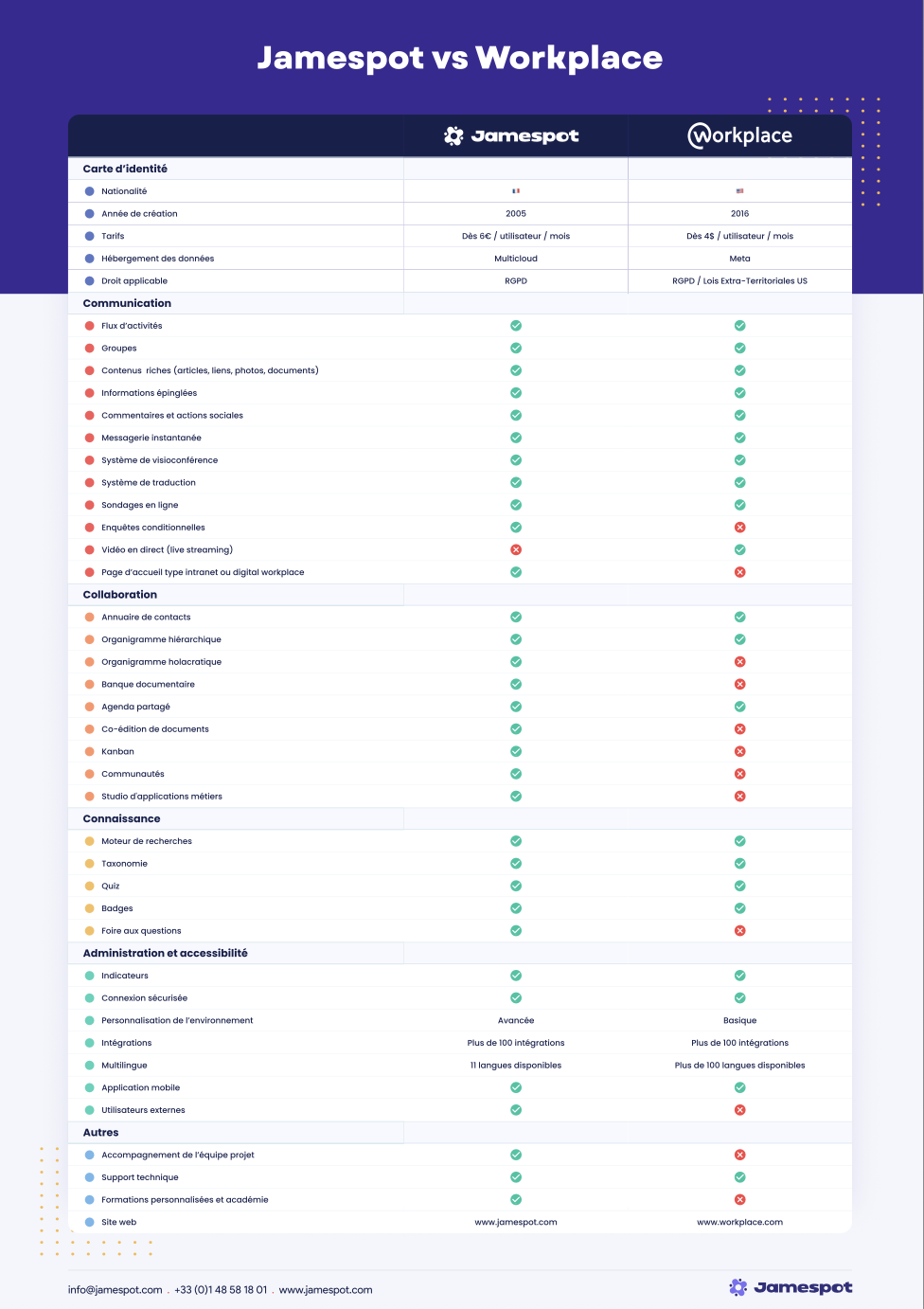This screenshot has height=1309, width=924.
Task: Click the 'Meta' hosting cell
Action: 740,259
